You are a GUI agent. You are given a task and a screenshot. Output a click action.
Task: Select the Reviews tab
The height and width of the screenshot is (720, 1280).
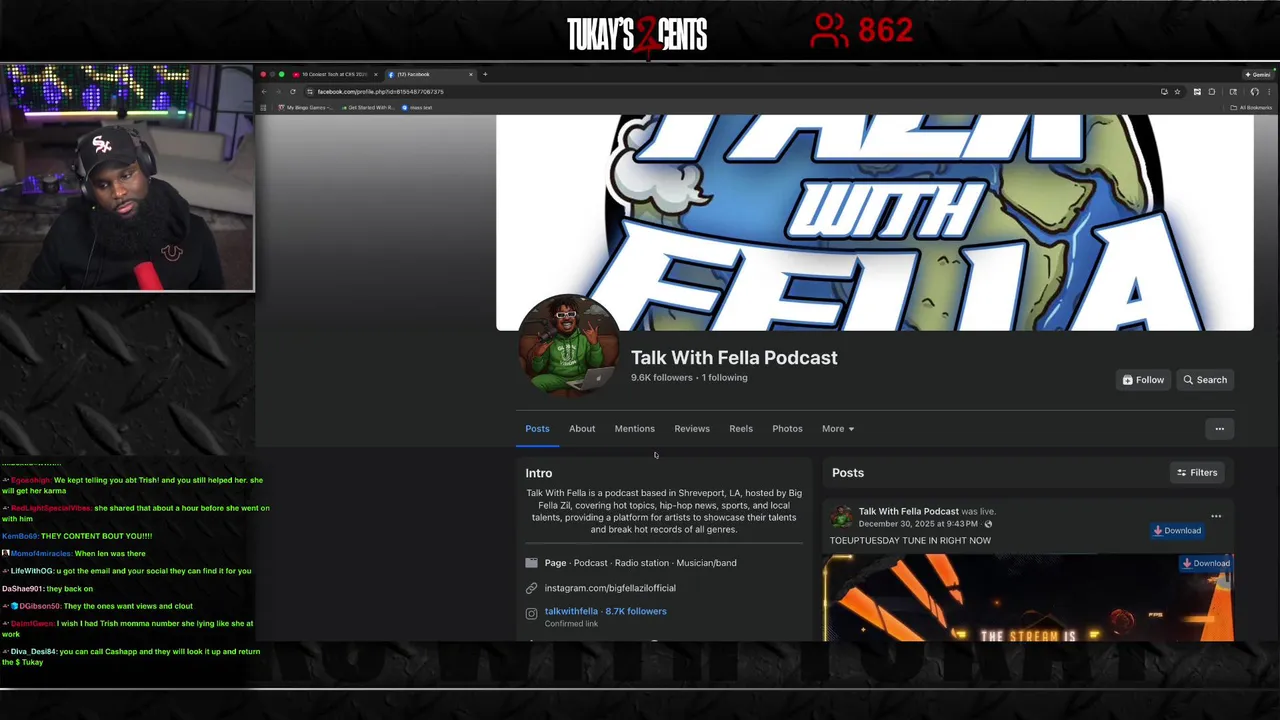(692, 429)
